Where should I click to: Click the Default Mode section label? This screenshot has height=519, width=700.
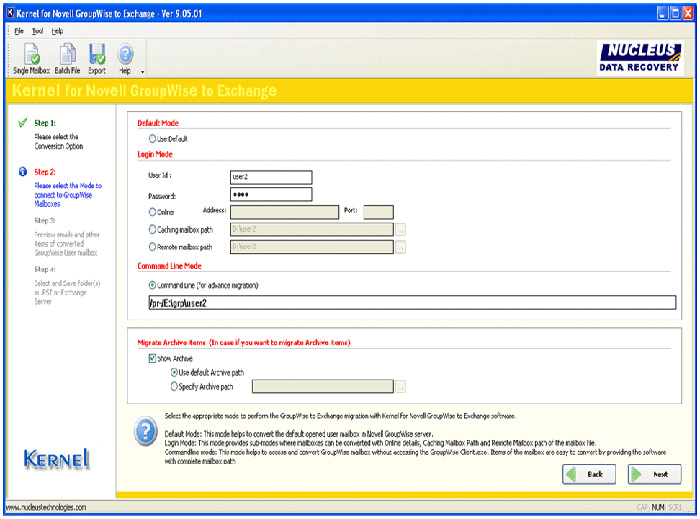click(x=158, y=123)
